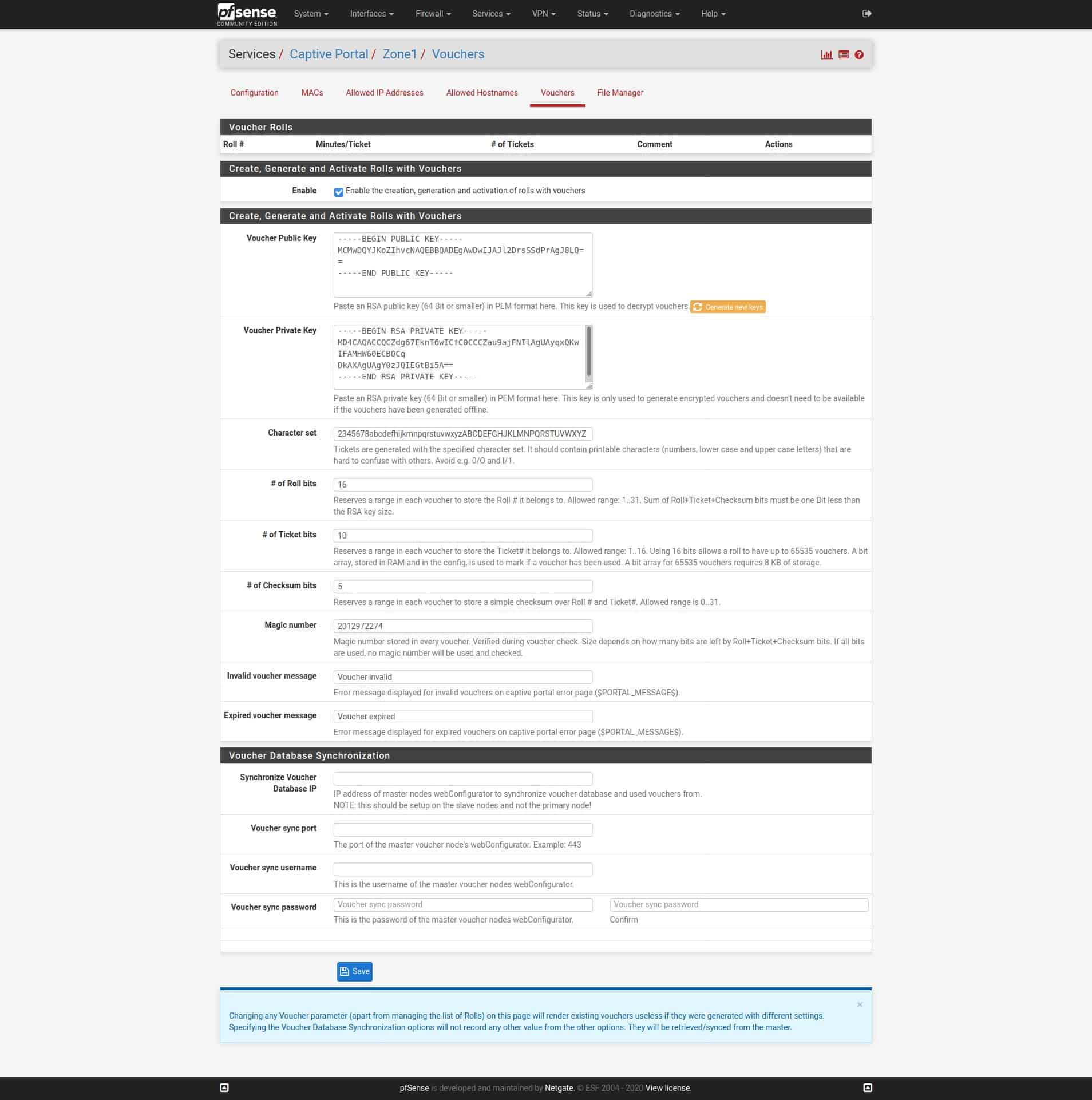Click the Comment column header

tap(655, 144)
